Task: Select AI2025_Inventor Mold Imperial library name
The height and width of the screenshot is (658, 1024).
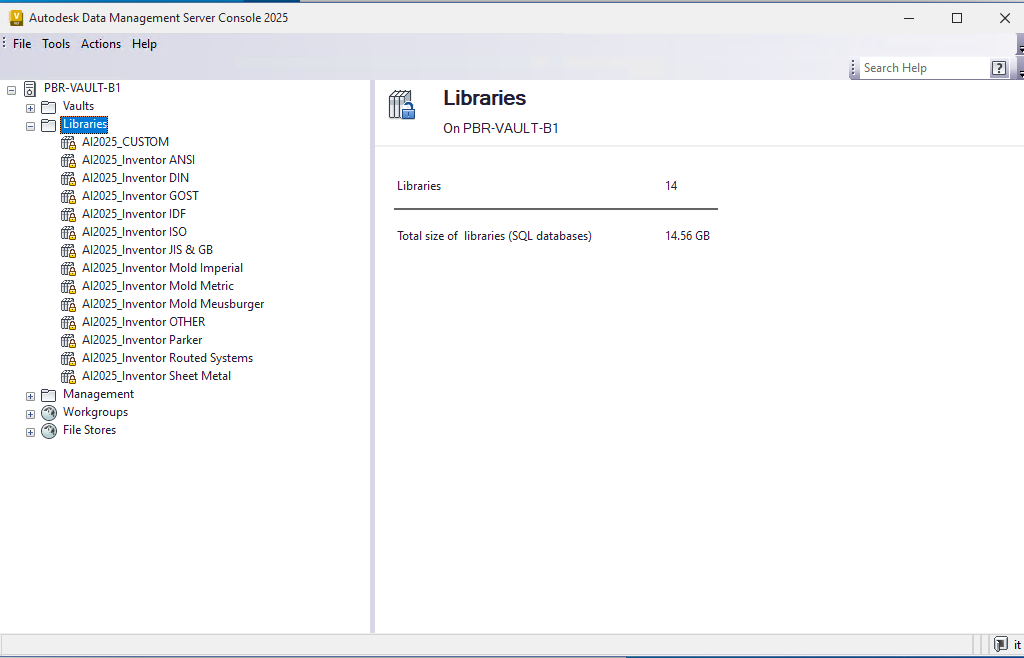Action: [x=163, y=268]
